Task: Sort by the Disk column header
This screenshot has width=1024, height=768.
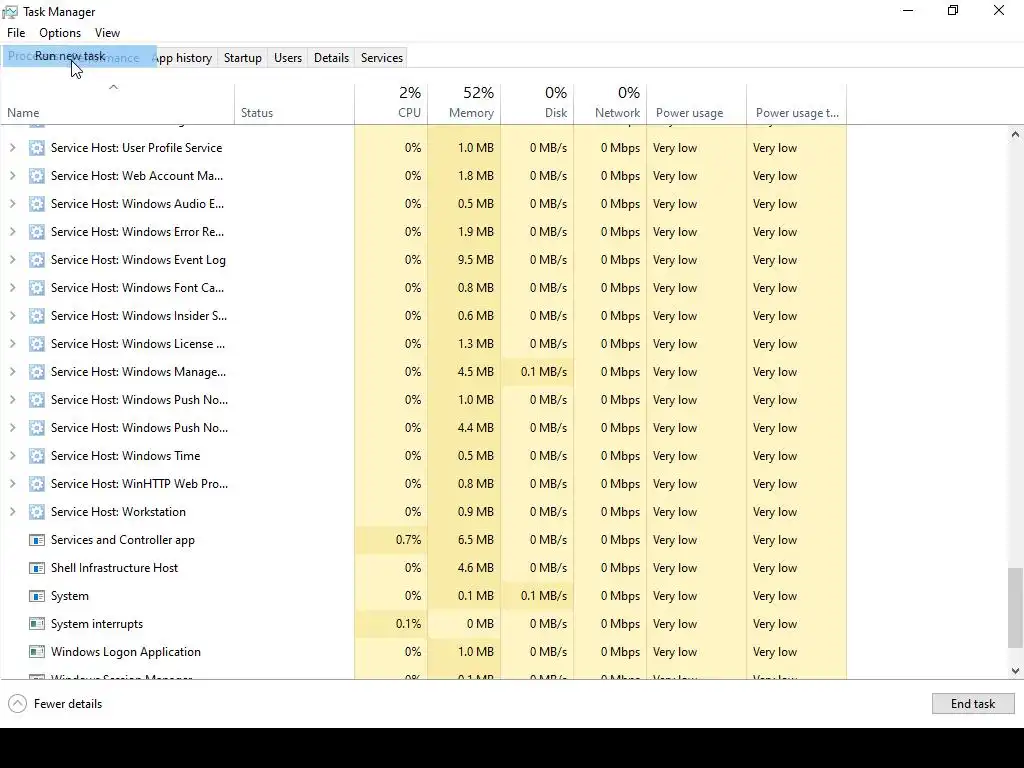Action: click(x=537, y=104)
